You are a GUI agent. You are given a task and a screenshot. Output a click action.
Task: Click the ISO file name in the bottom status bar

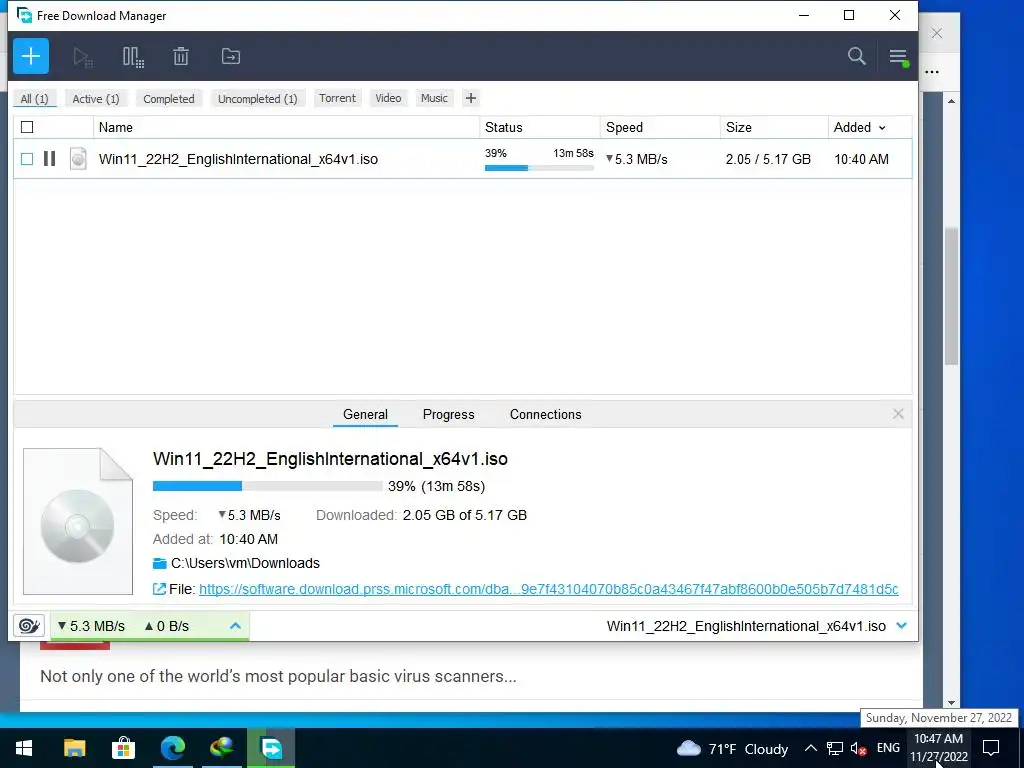point(746,626)
